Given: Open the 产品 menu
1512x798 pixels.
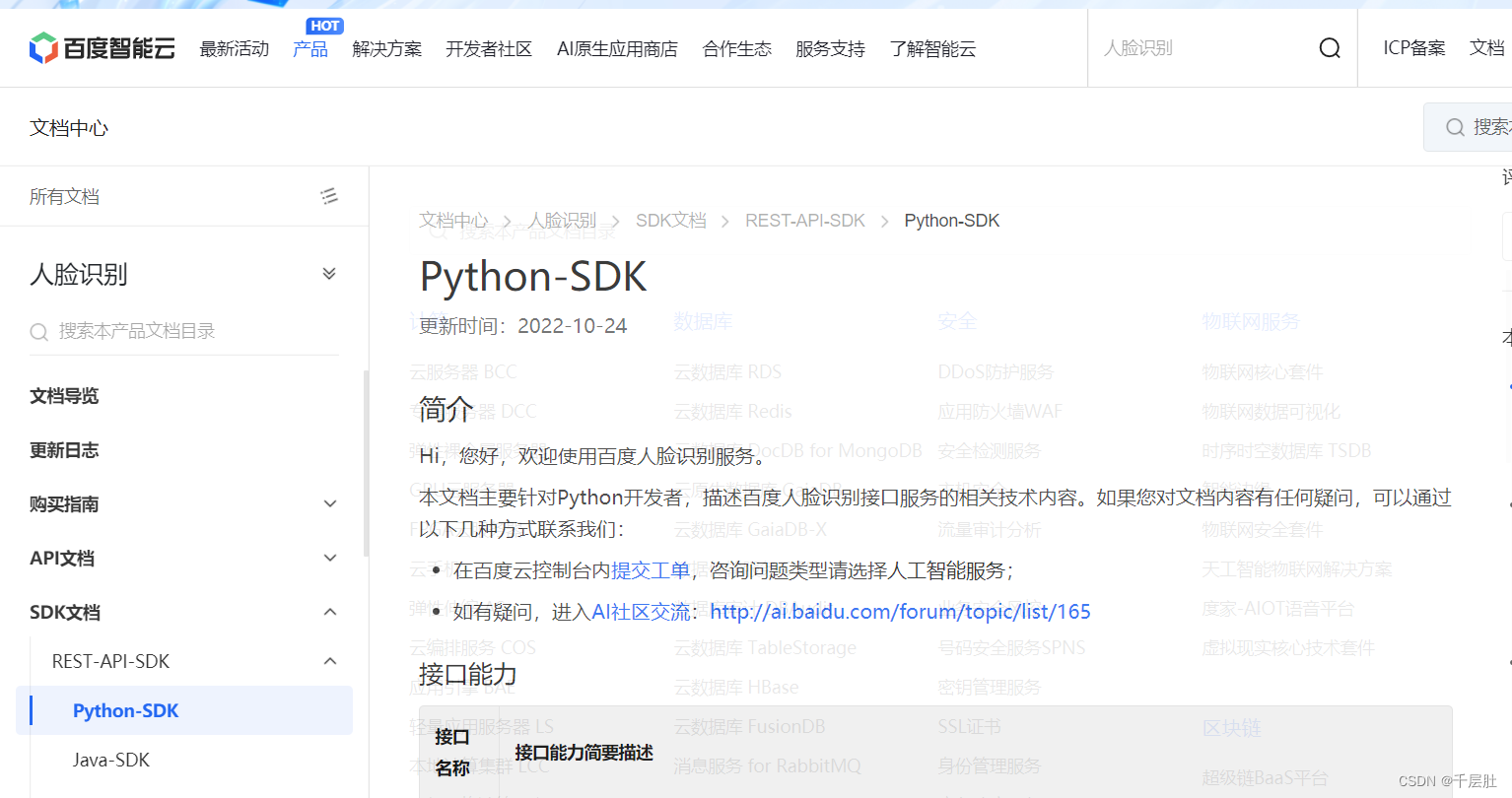Looking at the screenshot, I should [x=310, y=49].
